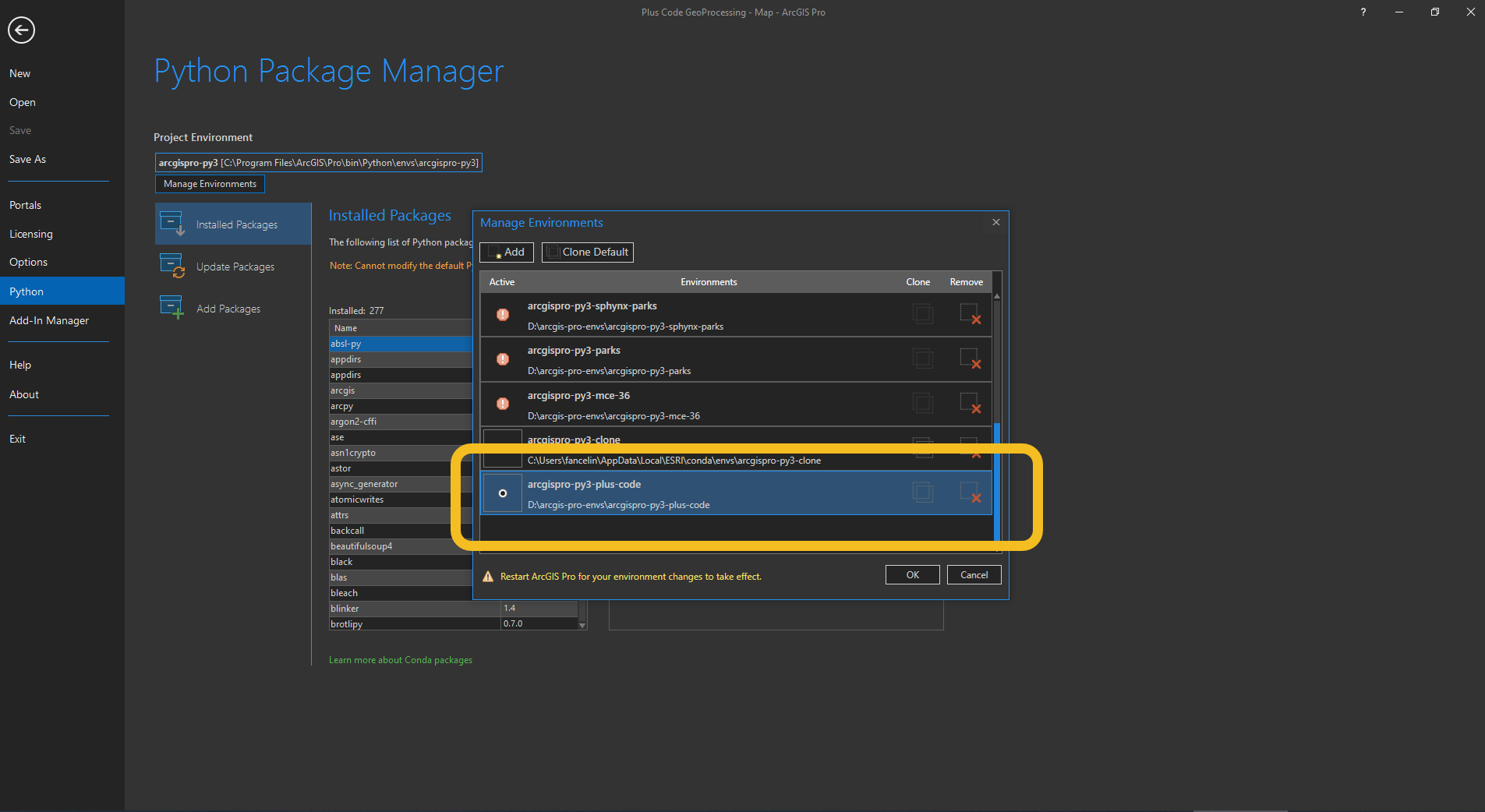The width and height of the screenshot is (1485, 812).
Task: Click the back arrow icon
Action: (21, 30)
